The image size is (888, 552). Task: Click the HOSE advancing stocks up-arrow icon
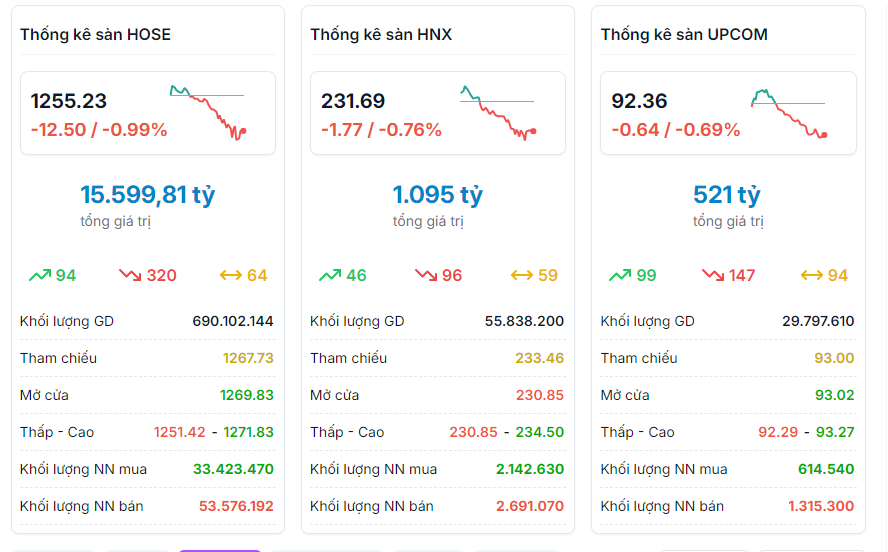(x=40, y=275)
